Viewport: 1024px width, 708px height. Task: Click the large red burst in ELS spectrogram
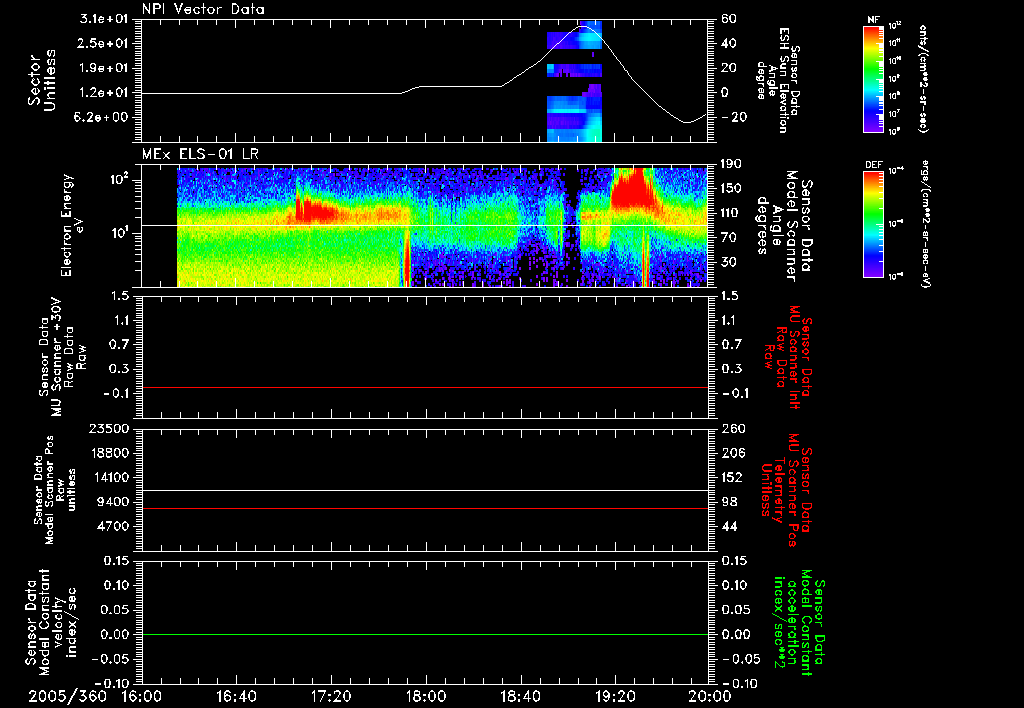coord(632,187)
